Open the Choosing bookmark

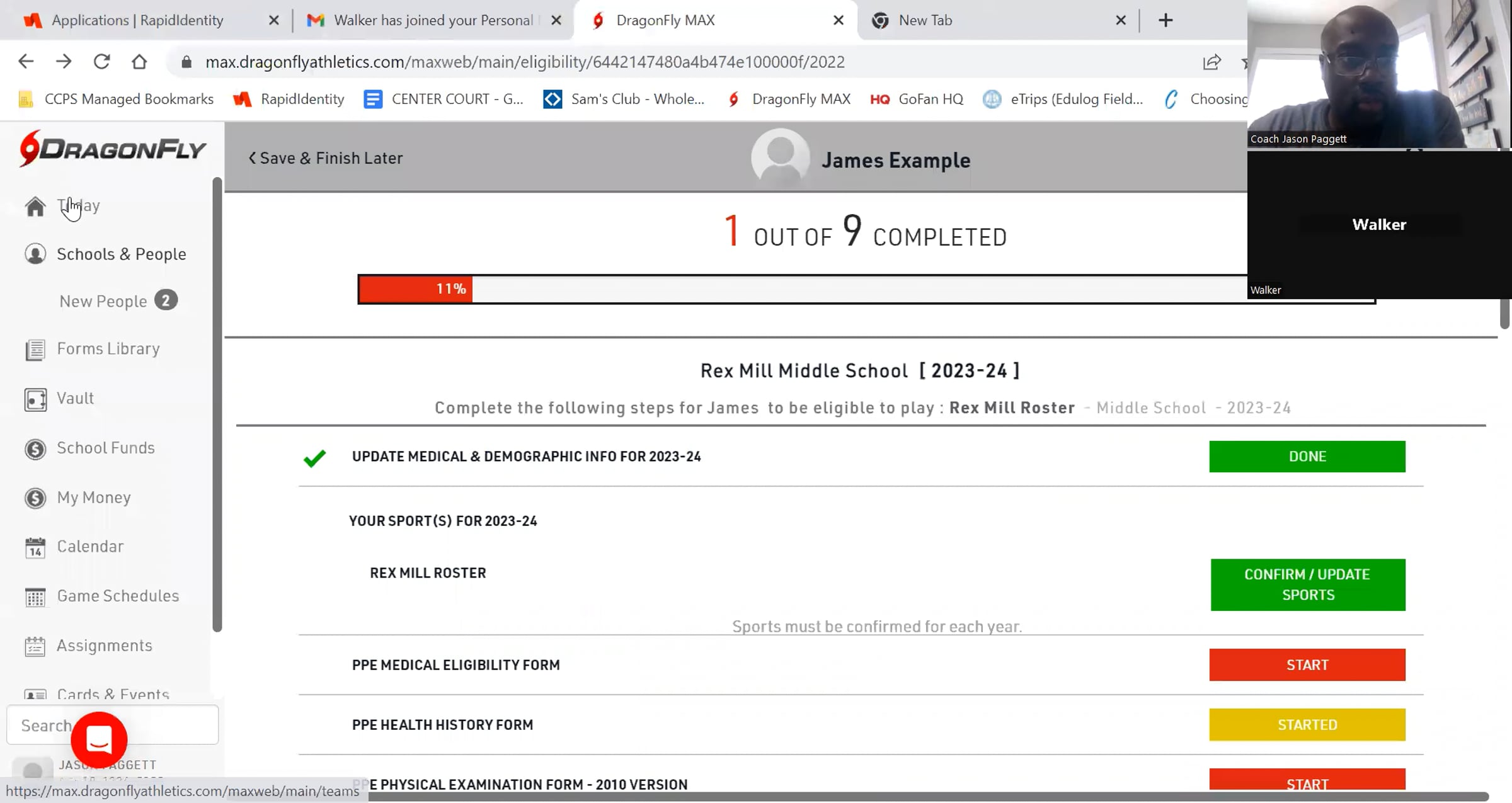pyautogui.click(x=1205, y=99)
